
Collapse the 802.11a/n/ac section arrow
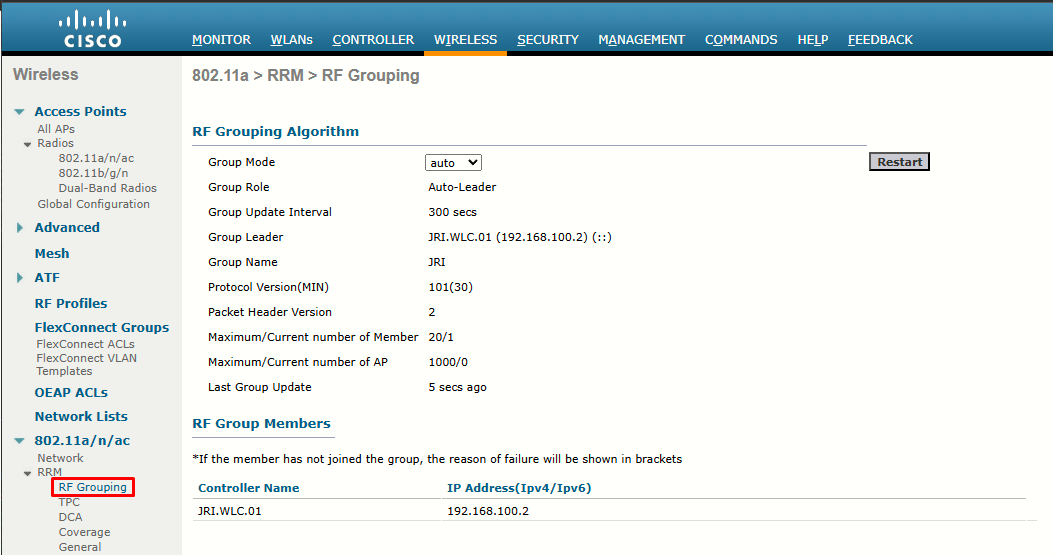19,441
